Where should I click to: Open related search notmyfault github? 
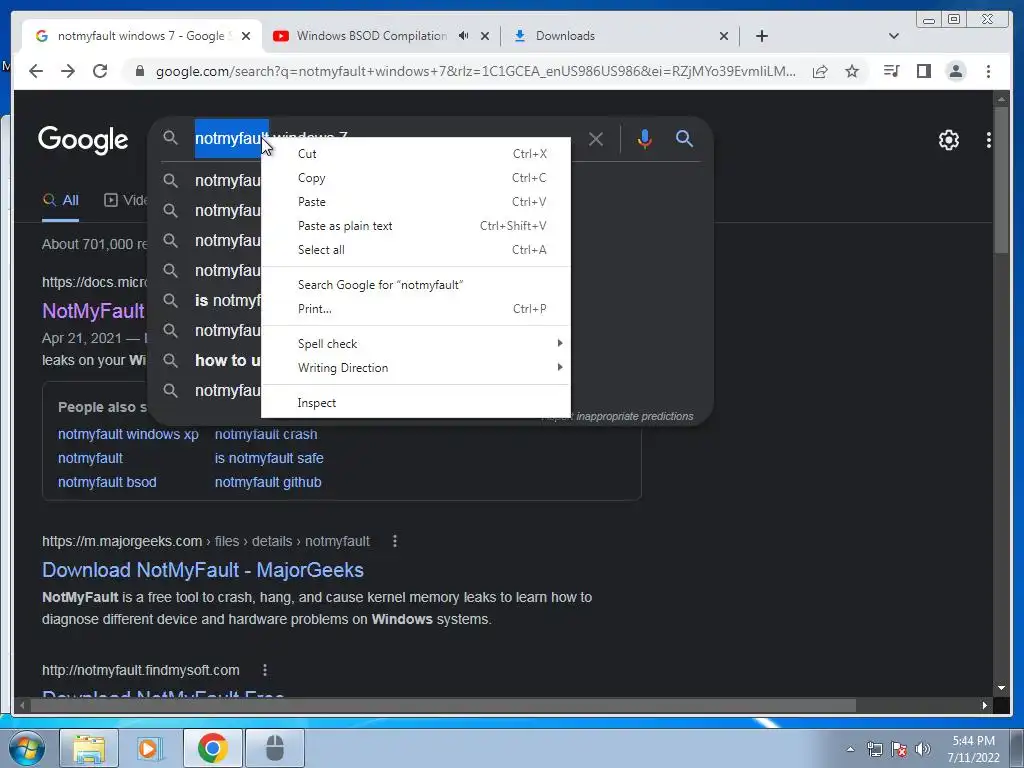(x=268, y=483)
